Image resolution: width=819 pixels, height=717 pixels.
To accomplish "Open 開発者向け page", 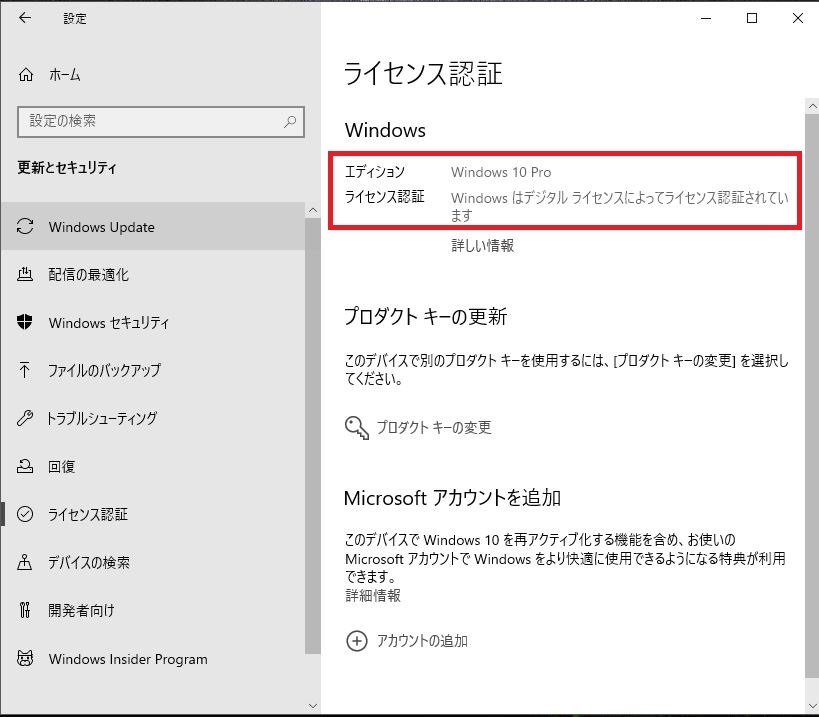I will click(x=153, y=610).
